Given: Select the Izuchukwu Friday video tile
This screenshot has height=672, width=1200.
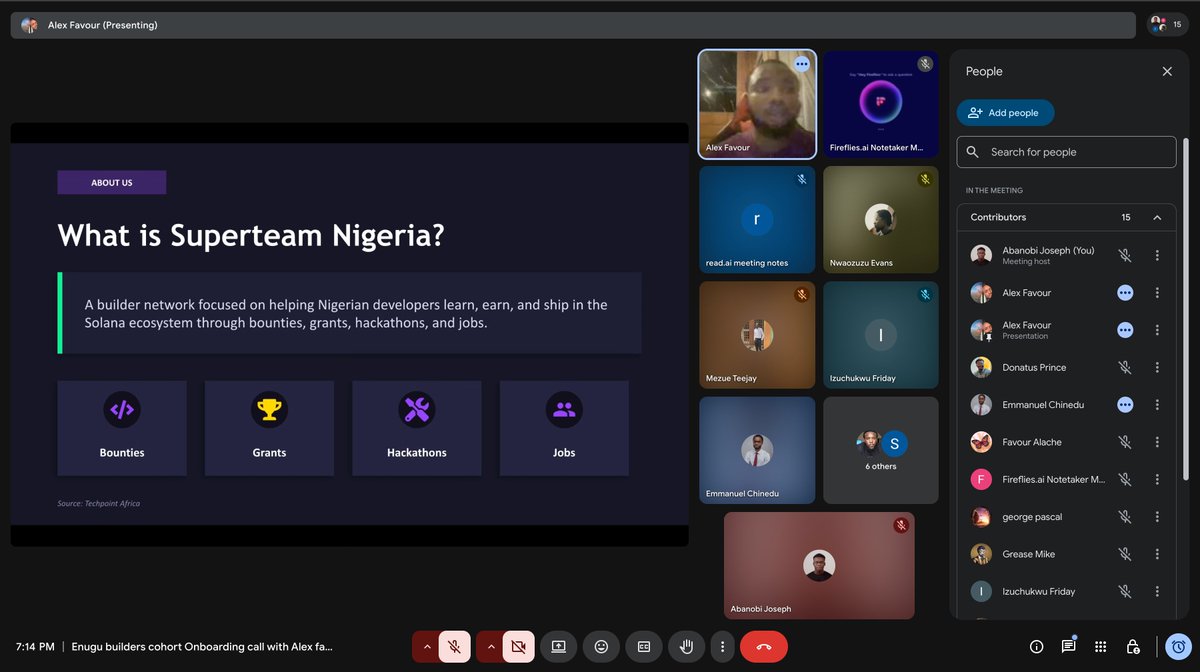Looking at the screenshot, I should (x=881, y=335).
